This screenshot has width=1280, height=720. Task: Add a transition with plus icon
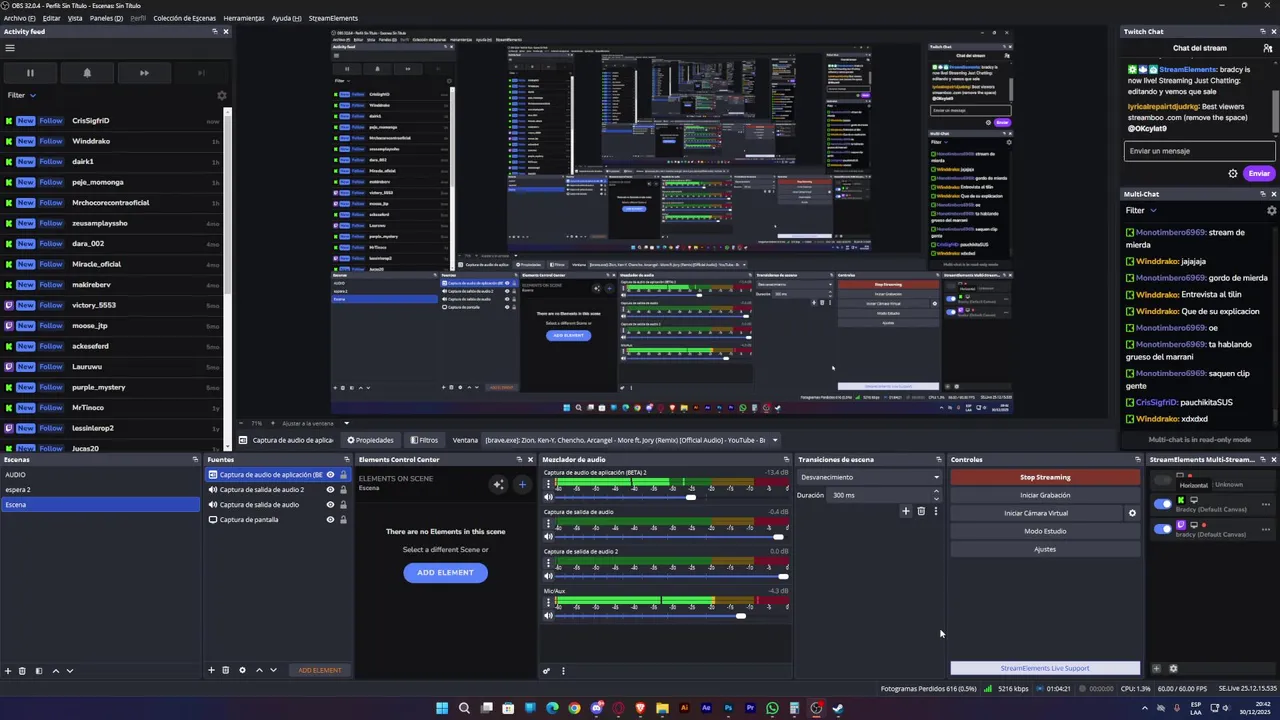905,511
